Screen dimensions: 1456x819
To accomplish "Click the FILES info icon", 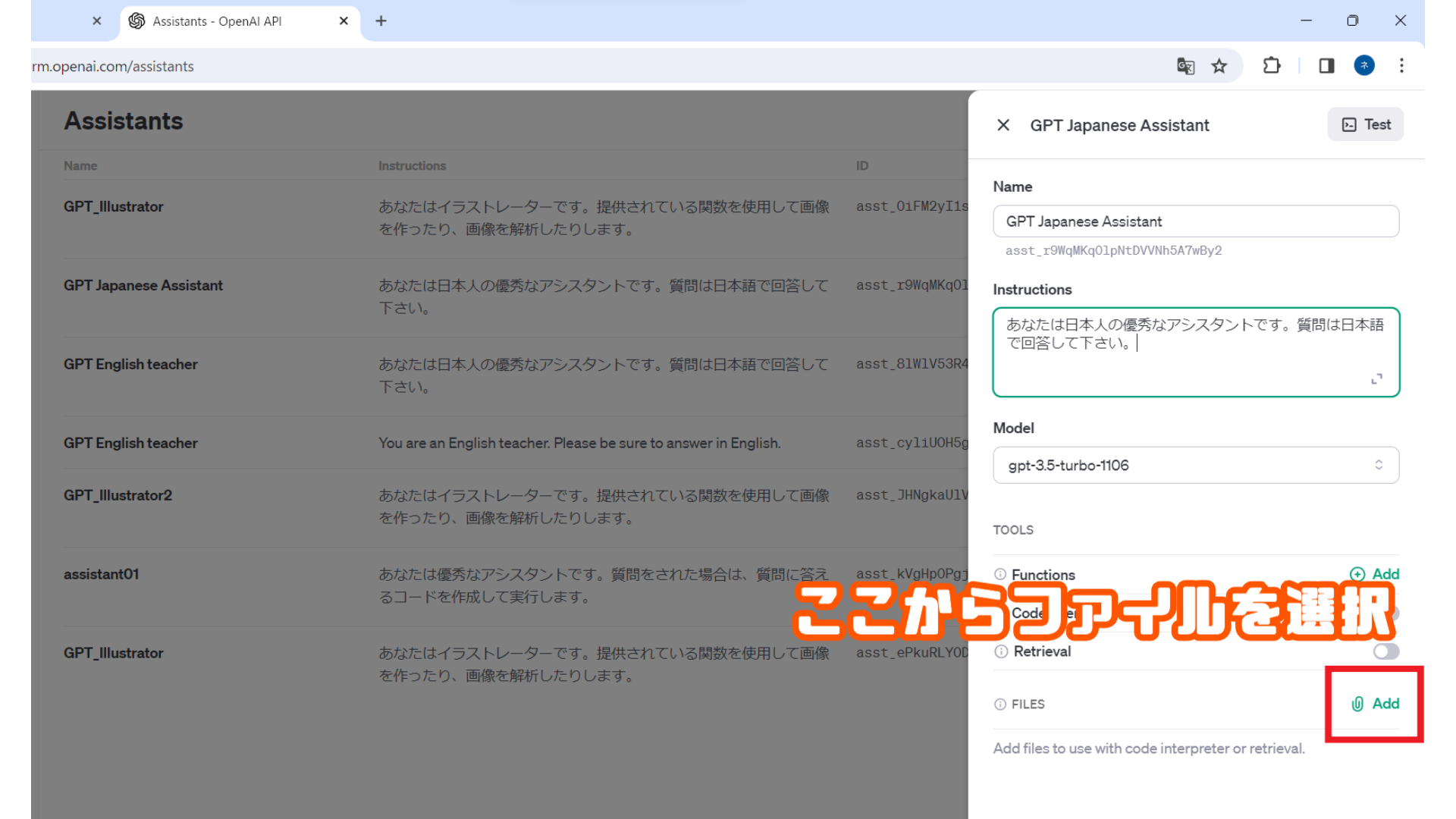I will (x=1000, y=704).
